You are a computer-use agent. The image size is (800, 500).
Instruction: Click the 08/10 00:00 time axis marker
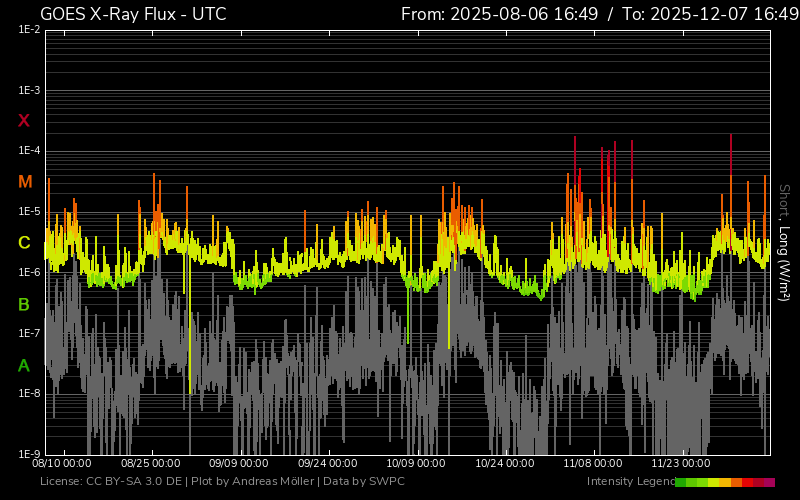(x=62, y=463)
